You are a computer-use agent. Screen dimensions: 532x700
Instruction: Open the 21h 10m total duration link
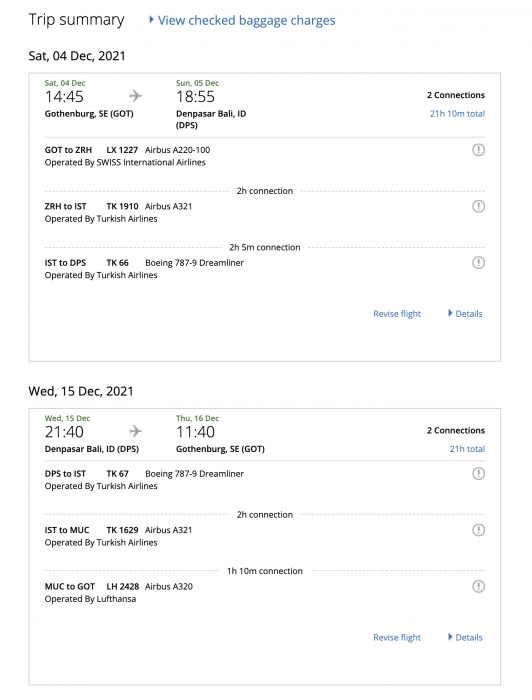(x=457, y=113)
